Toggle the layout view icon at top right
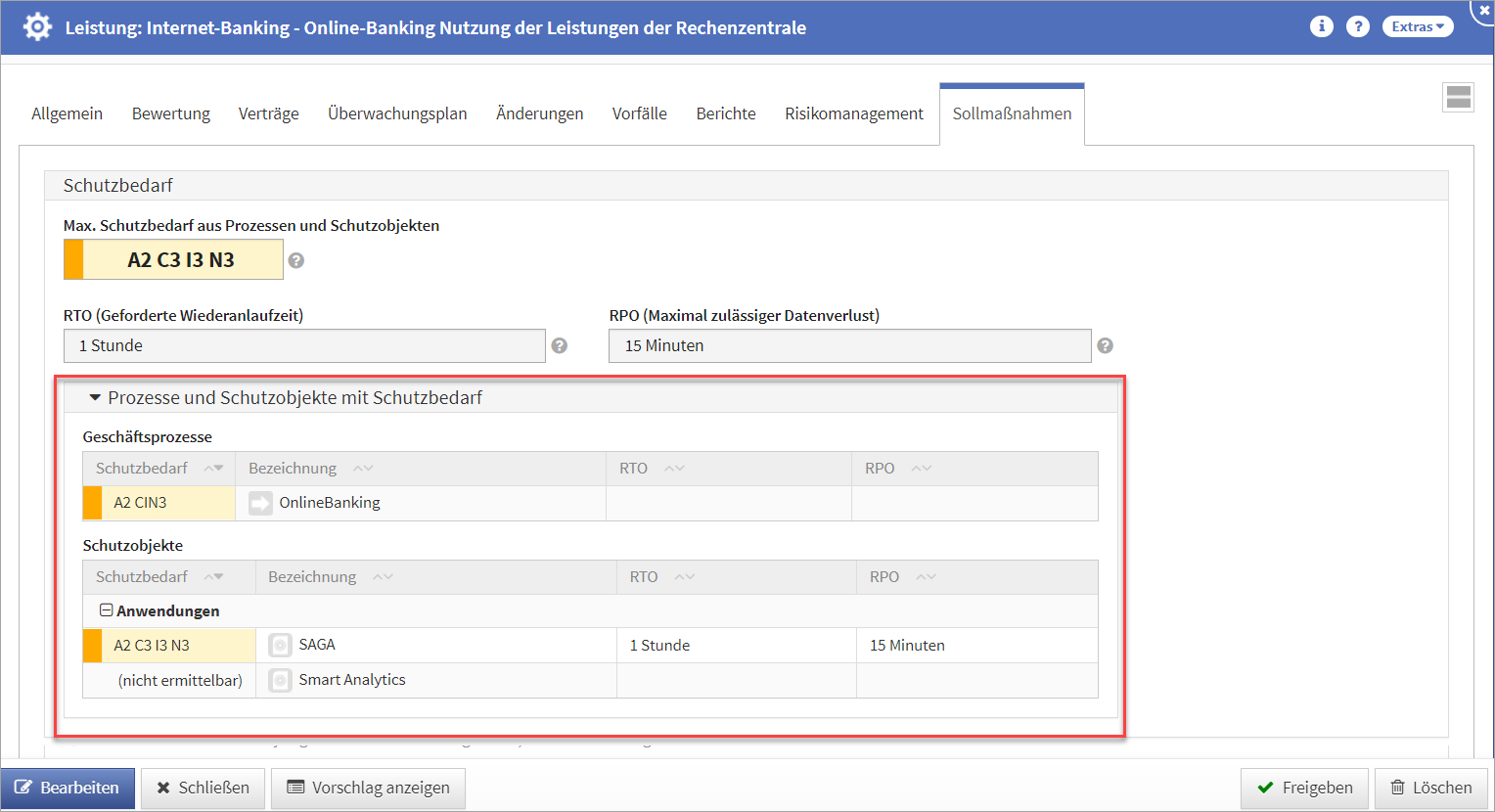1495x812 pixels. click(1458, 97)
